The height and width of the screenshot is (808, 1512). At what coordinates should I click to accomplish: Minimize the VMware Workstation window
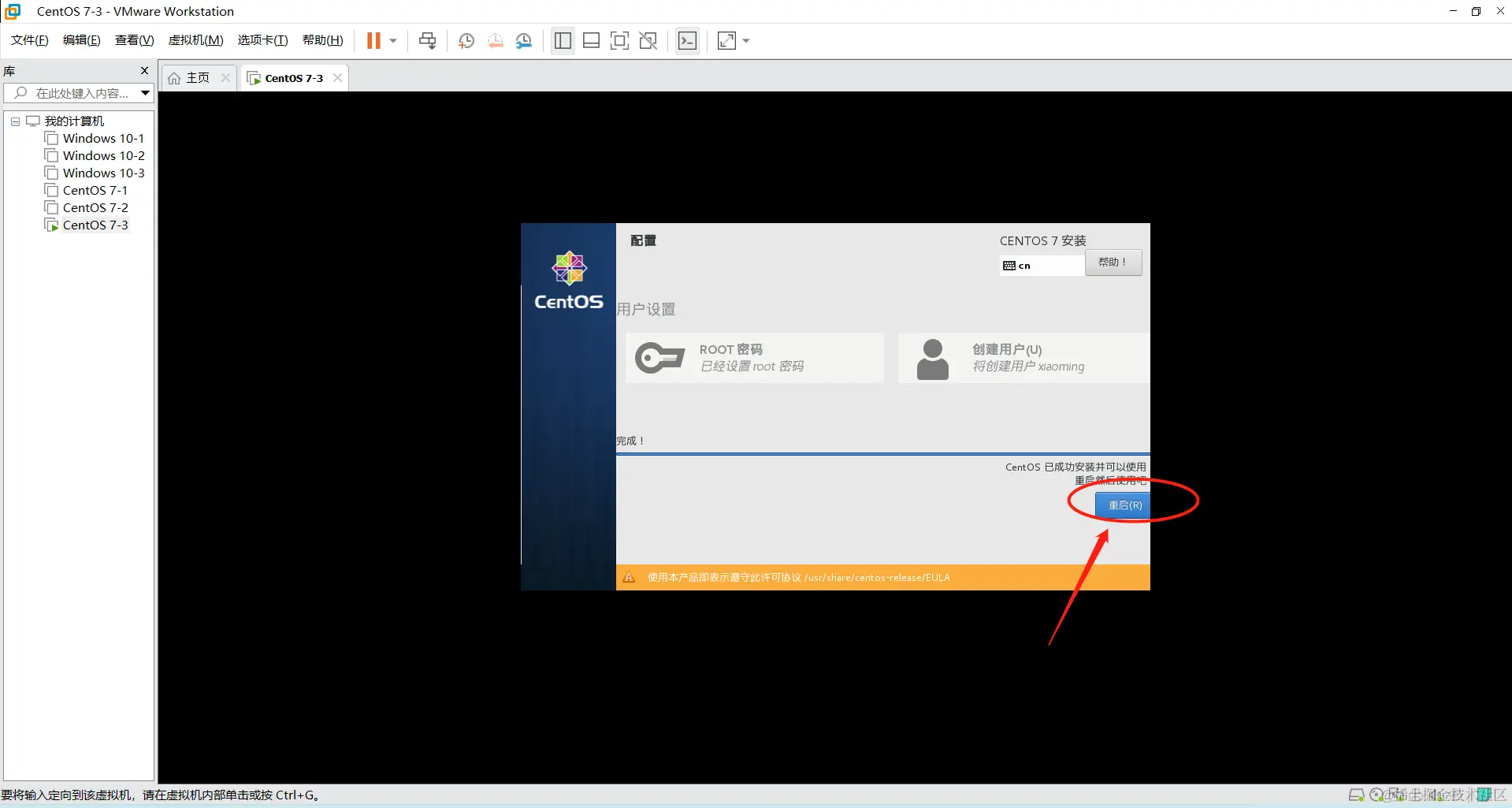pos(1453,11)
